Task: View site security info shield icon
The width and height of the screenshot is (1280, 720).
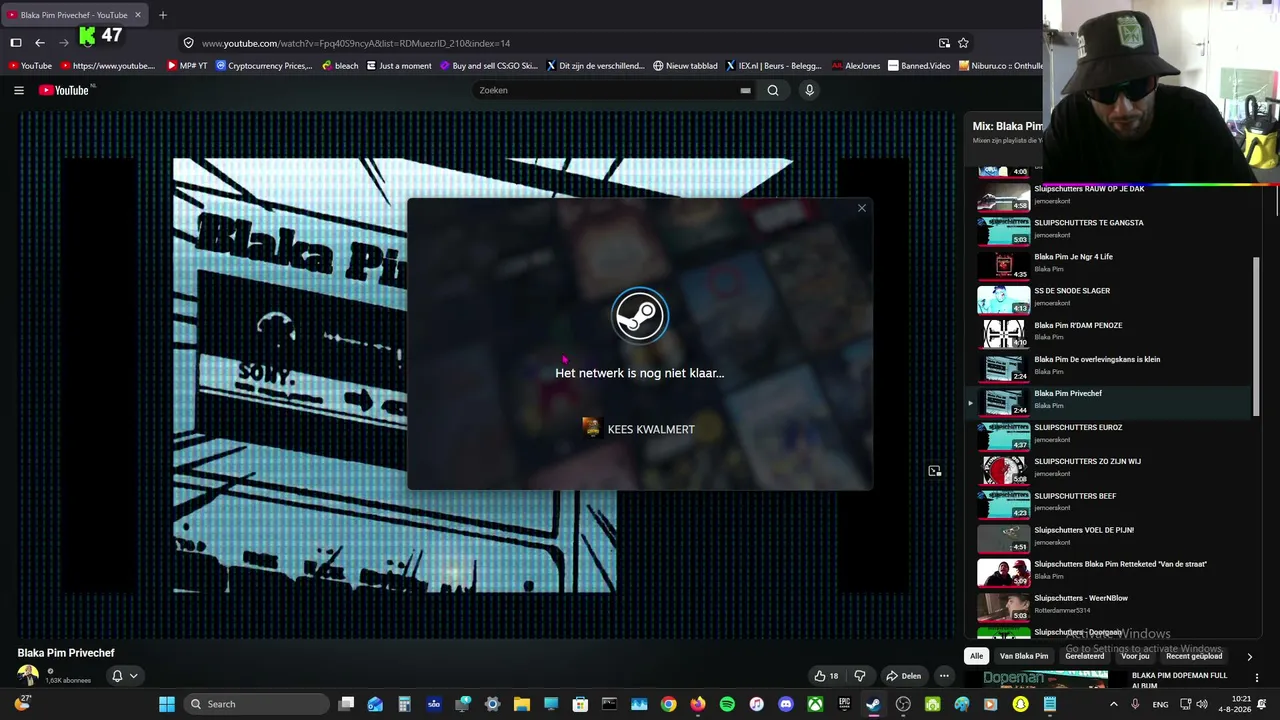Action: tap(188, 43)
